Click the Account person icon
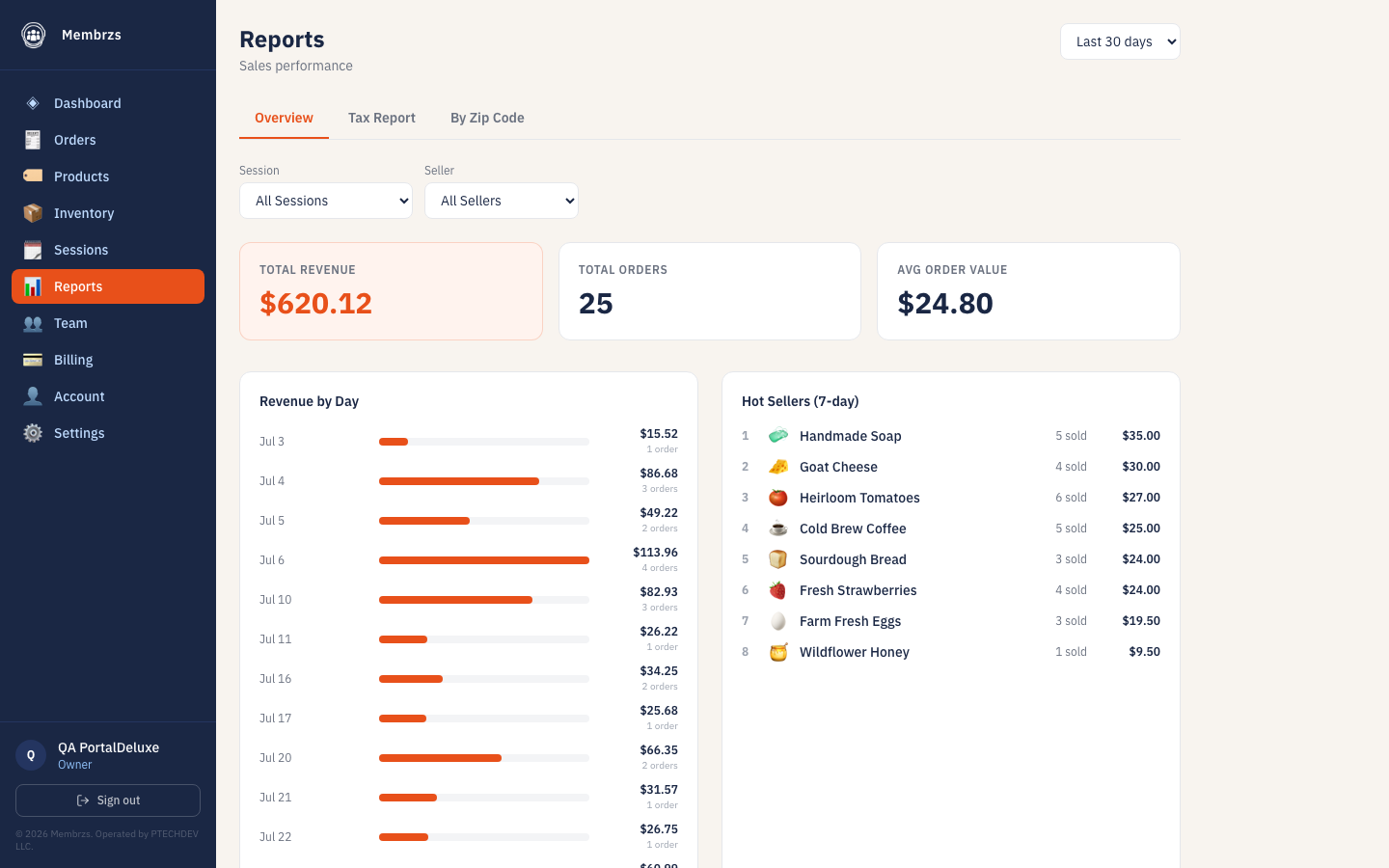The width and height of the screenshot is (1389, 868). [x=33, y=396]
